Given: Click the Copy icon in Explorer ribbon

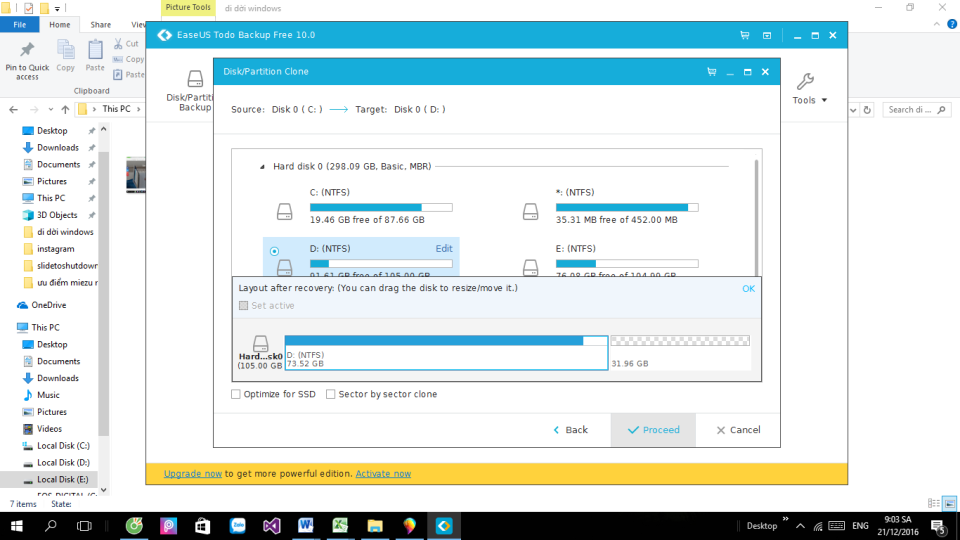Looking at the screenshot, I should click(66, 50).
